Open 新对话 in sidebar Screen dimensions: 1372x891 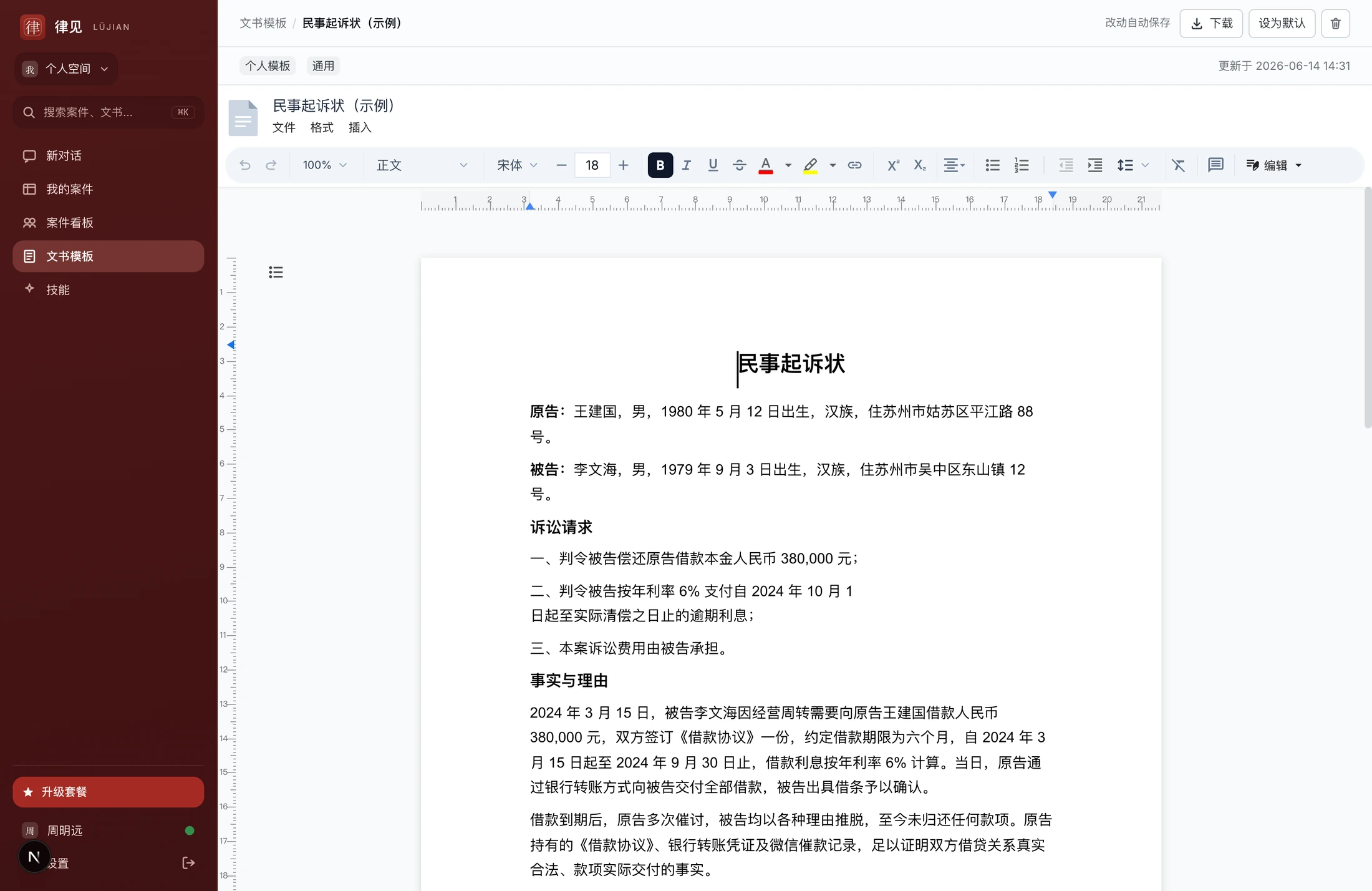click(109, 156)
